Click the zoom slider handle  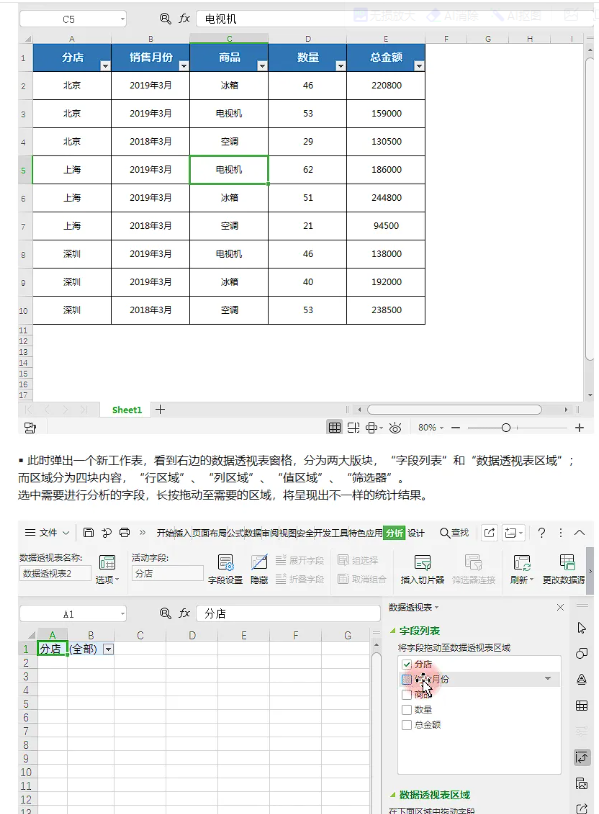[506, 428]
